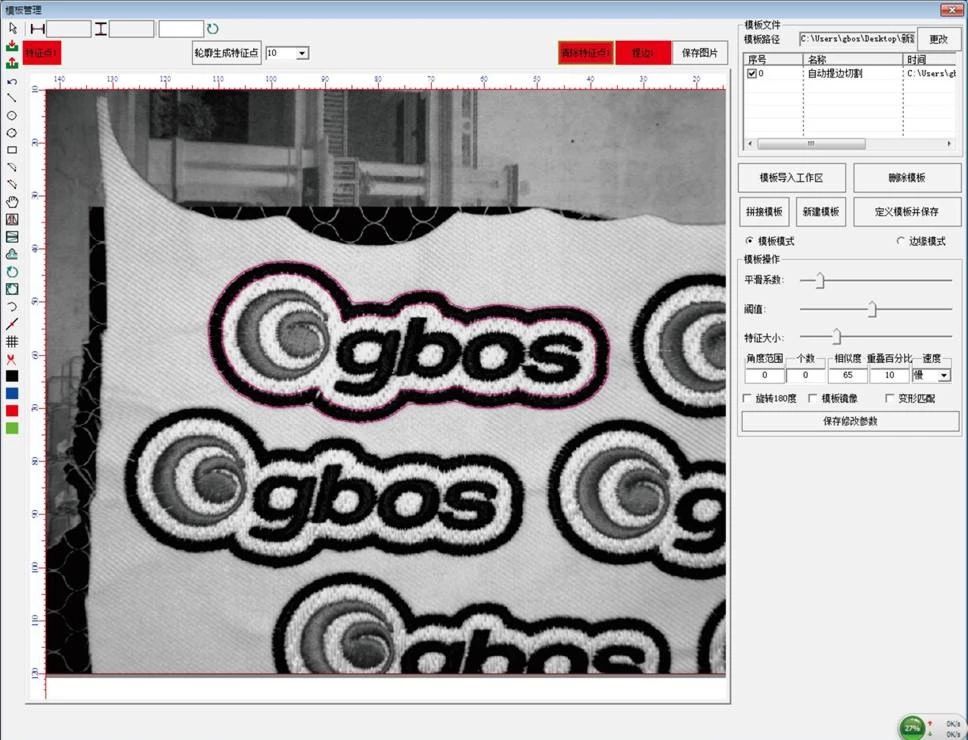Select the hand pan tool
This screenshot has width=968, height=740.
(x=12, y=202)
